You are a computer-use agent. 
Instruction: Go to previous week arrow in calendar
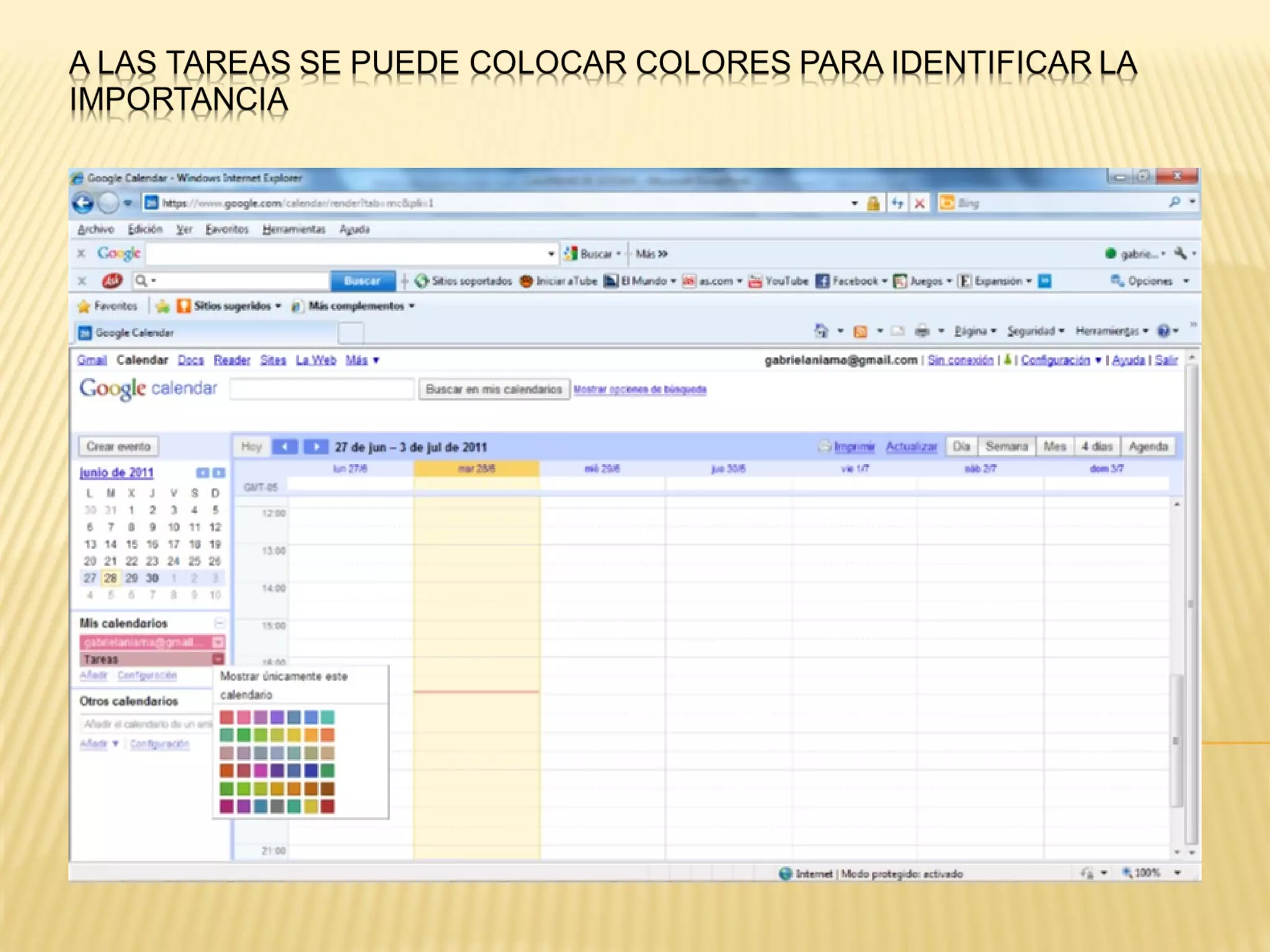click(285, 447)
